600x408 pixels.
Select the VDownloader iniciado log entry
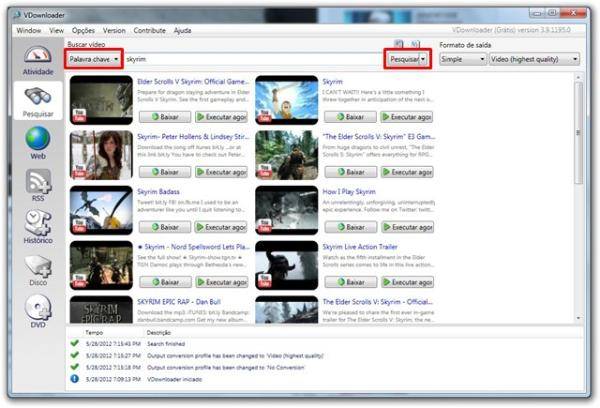[x=325, y=379]
